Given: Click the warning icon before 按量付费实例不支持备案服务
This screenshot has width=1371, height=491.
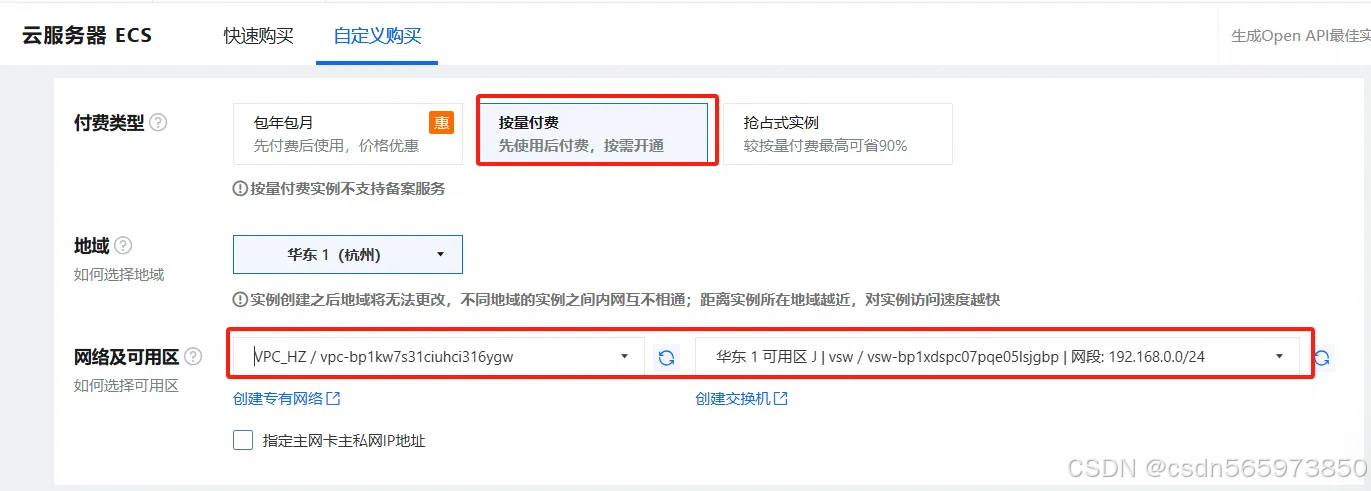Looking at the screenshot, I should [x=240, y=188].
